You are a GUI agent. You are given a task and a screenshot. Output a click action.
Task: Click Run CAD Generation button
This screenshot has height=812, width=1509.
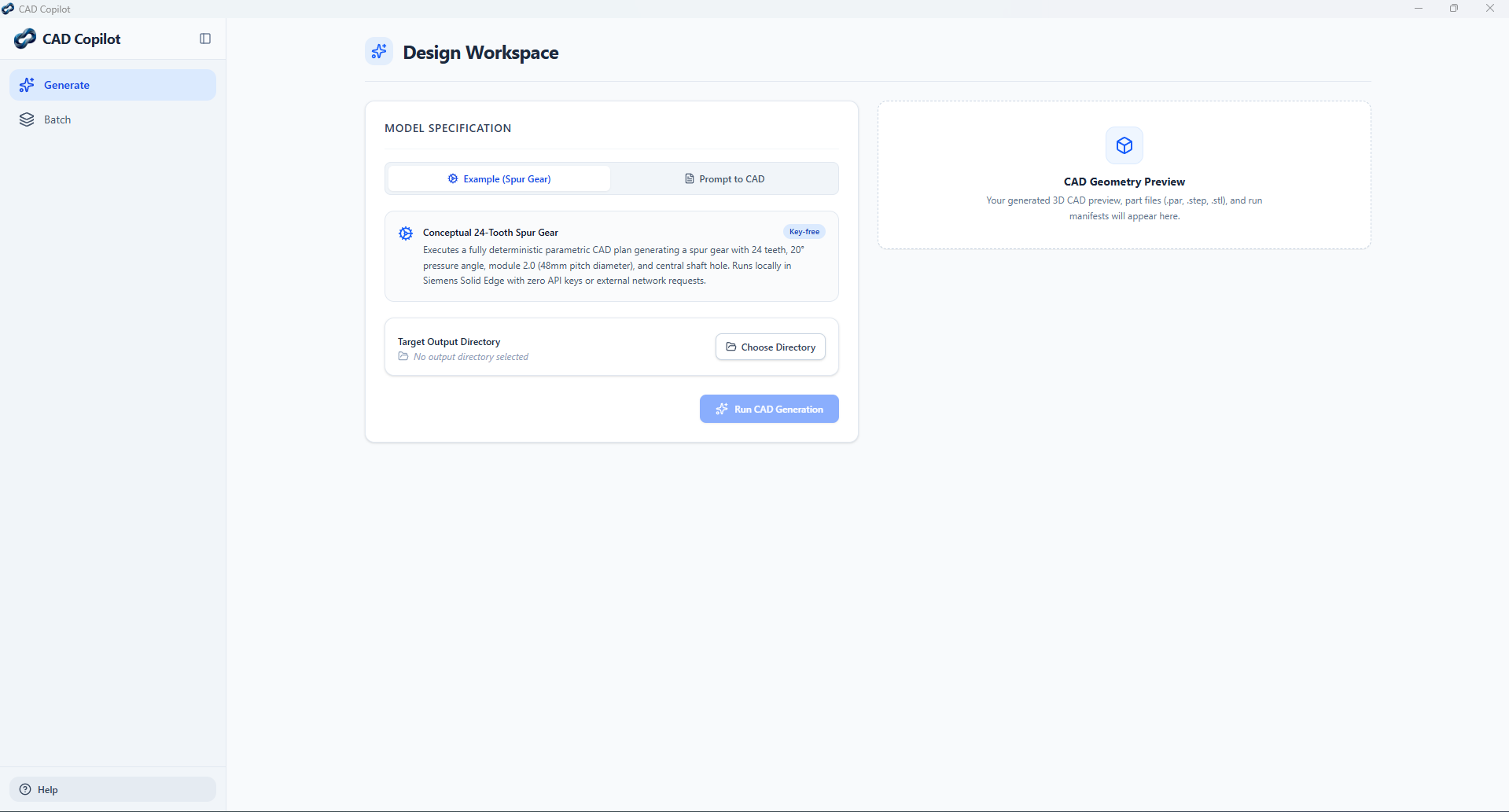point(769,409)
